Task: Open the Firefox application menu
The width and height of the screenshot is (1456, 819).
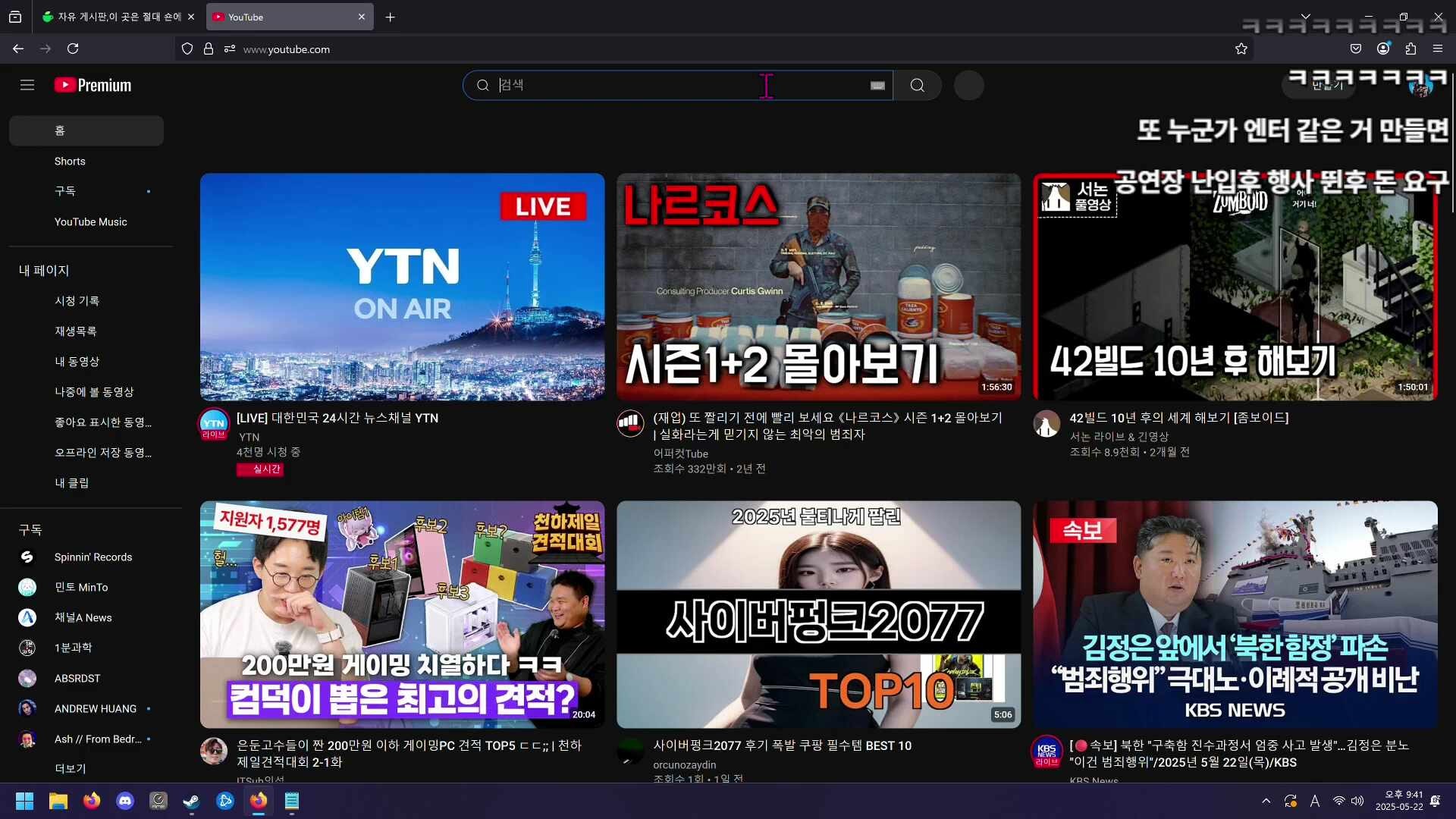Action: click(1438, 49)
